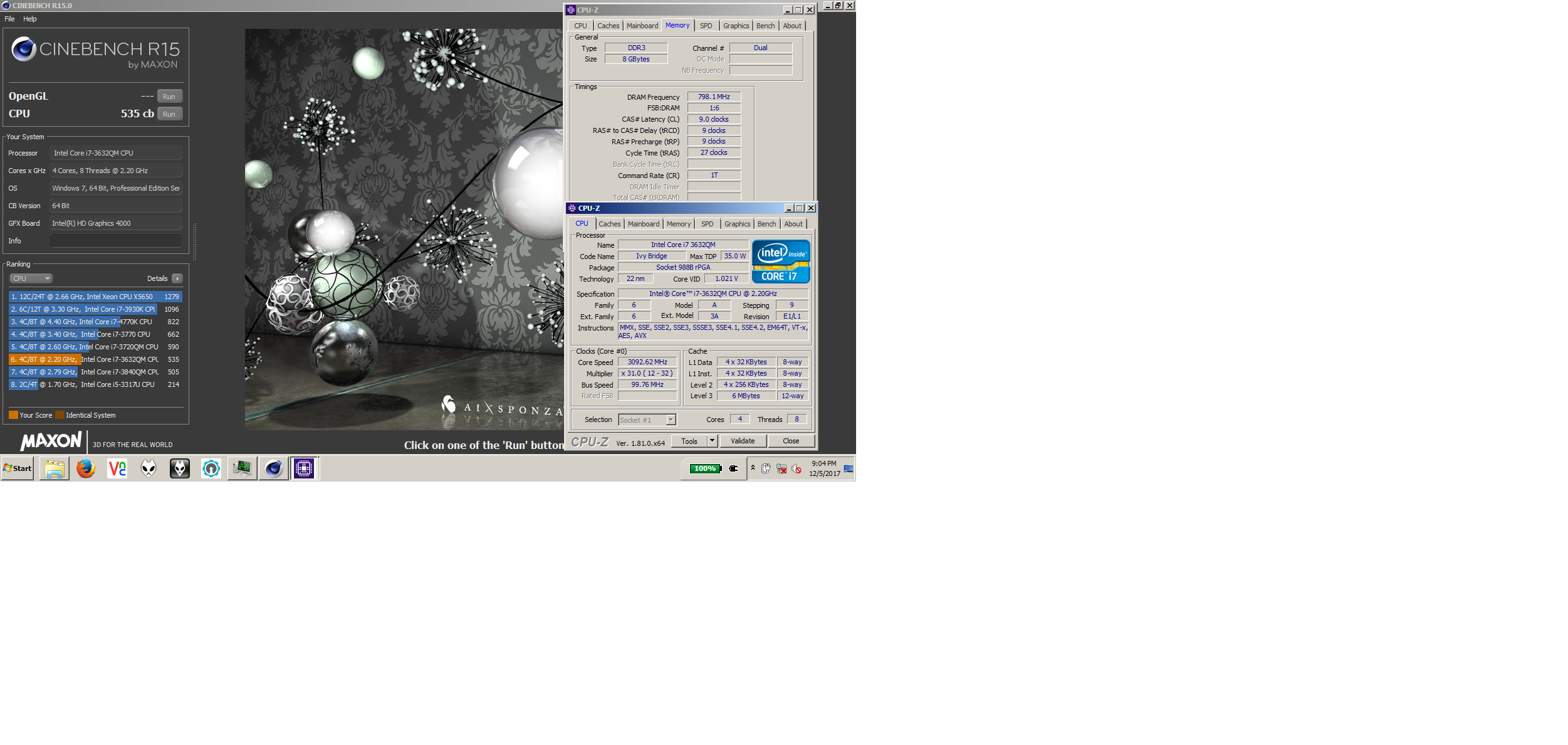Open Mainboard tab in front CPU-Z window

pyautogui.click(x=644, y=224)
